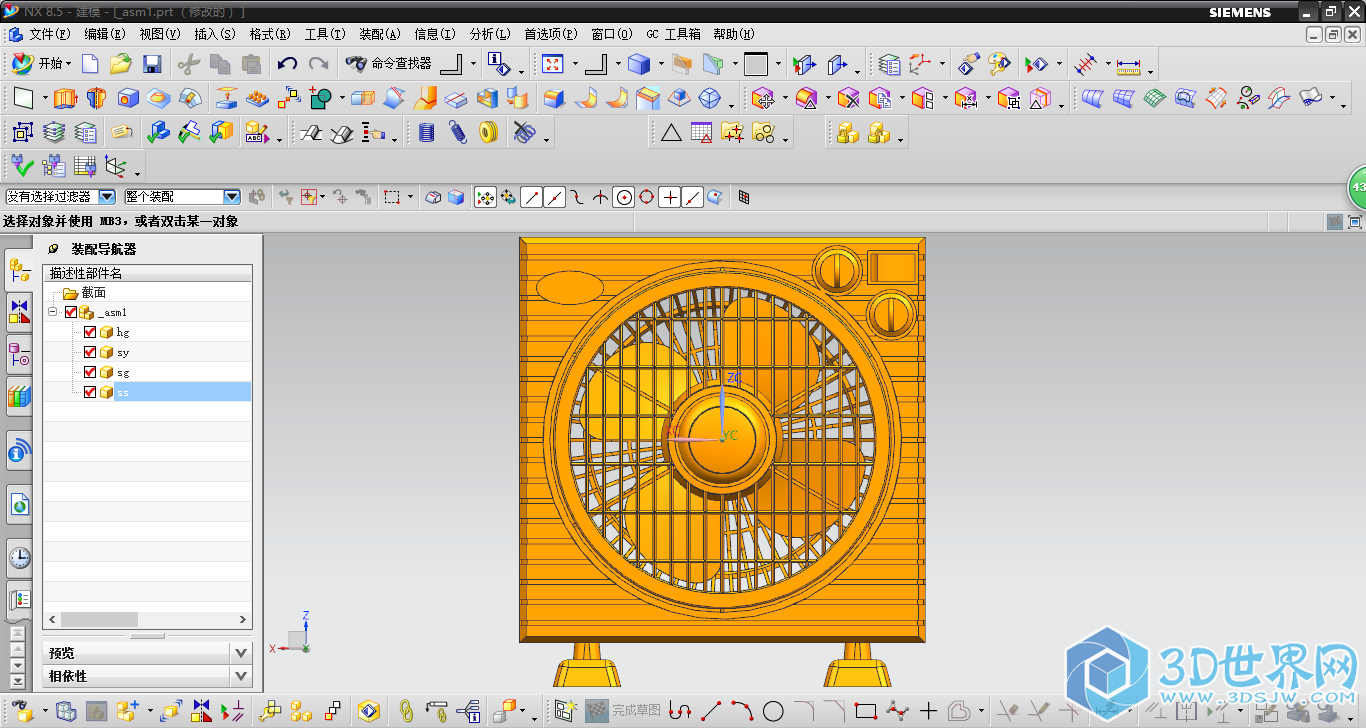1366x728 pixels.
Task: Open the 文件 File menu
Action: click(x=49, y=34)
